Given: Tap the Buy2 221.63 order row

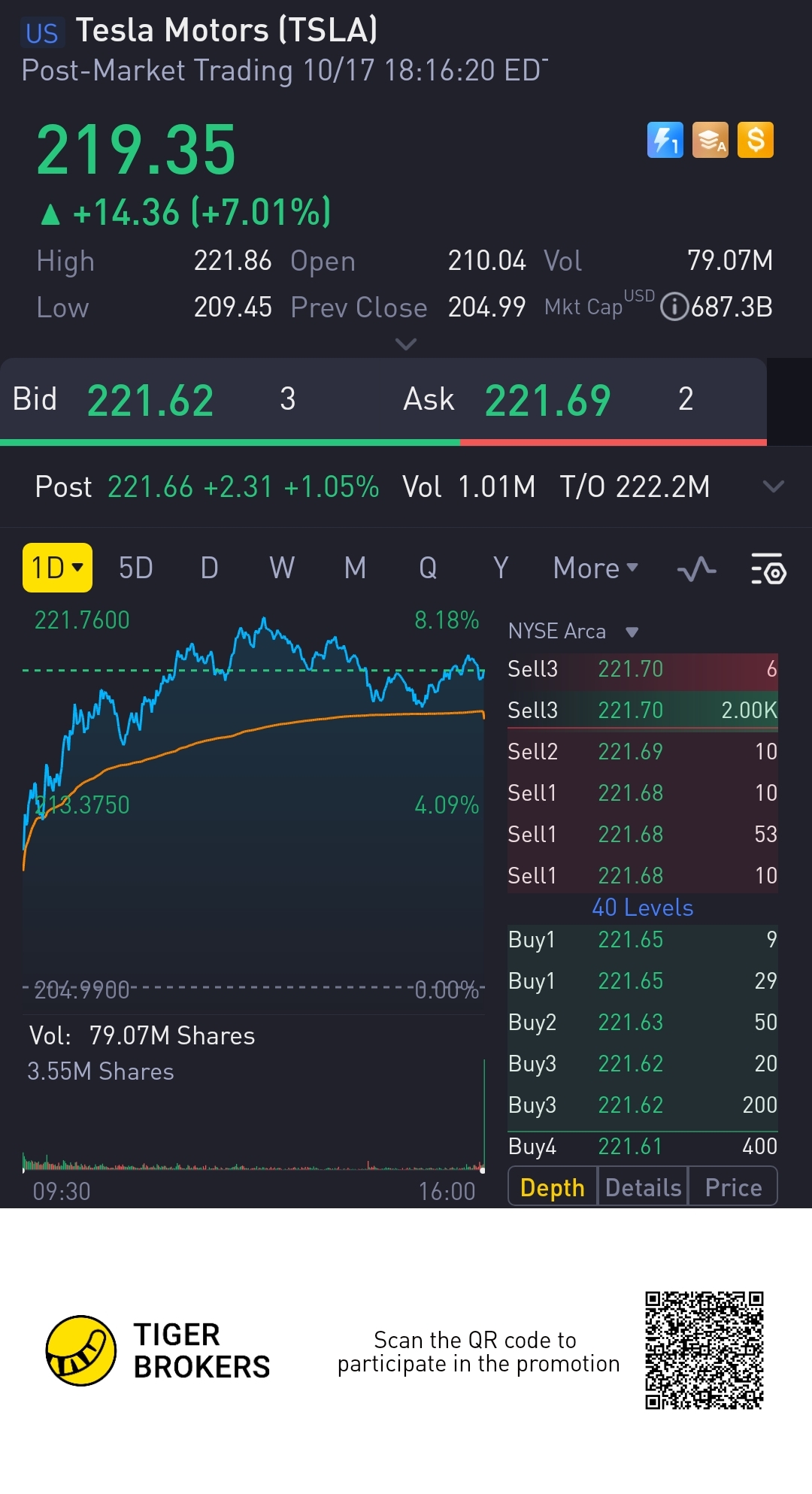Looking at the screenshot, I should click(643, 1022).
